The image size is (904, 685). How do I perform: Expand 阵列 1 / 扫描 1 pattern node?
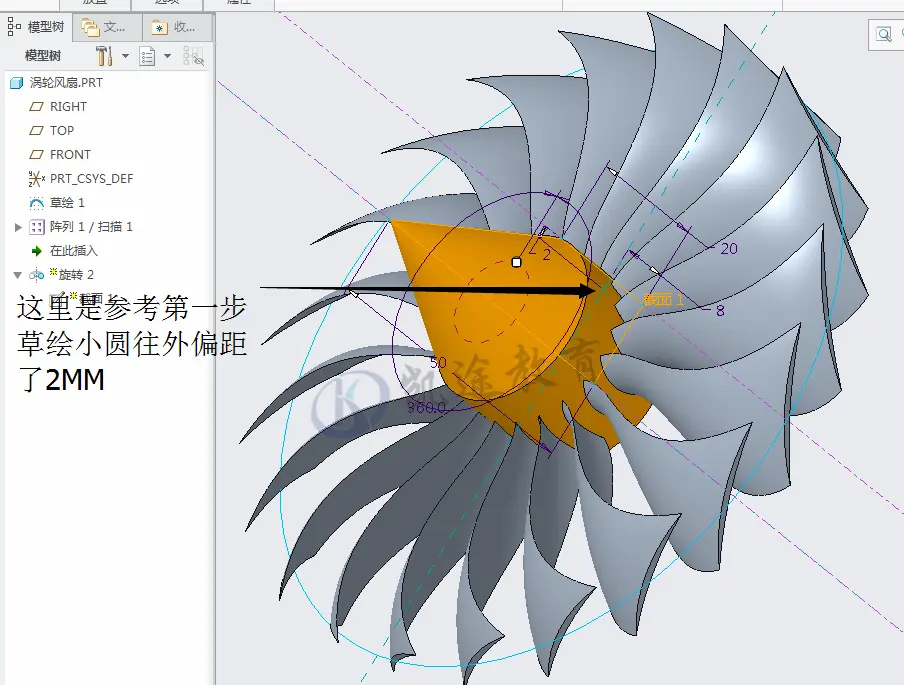[x=18, y=227]
